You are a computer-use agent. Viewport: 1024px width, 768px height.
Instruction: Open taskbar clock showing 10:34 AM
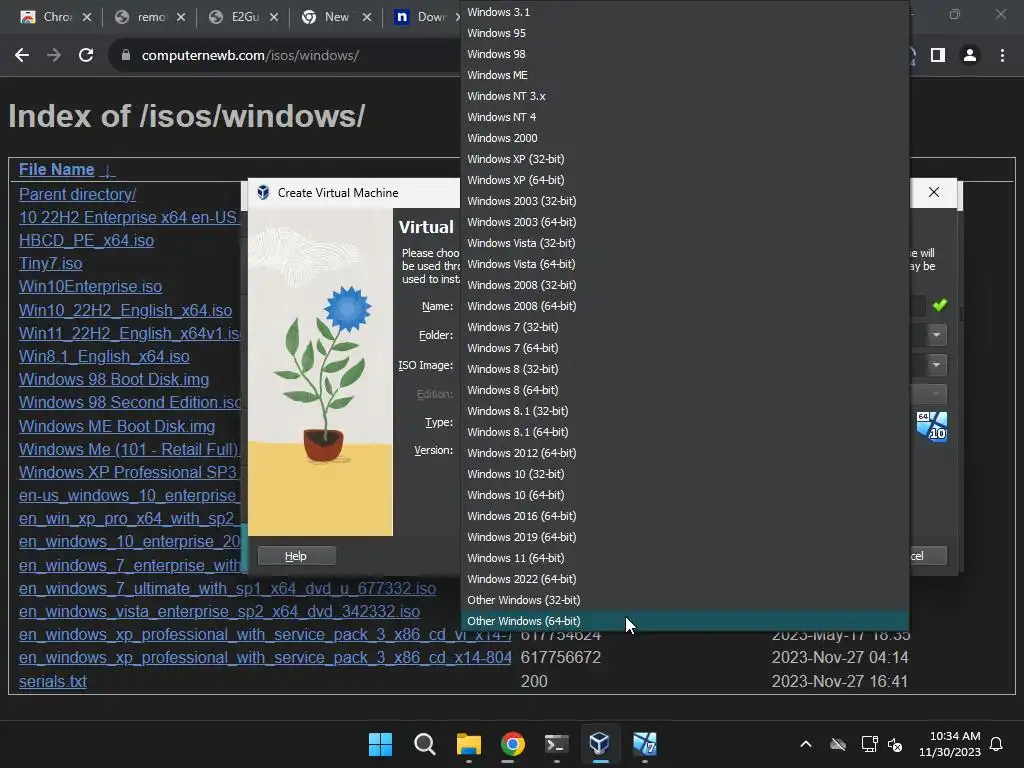coord(950,744)
